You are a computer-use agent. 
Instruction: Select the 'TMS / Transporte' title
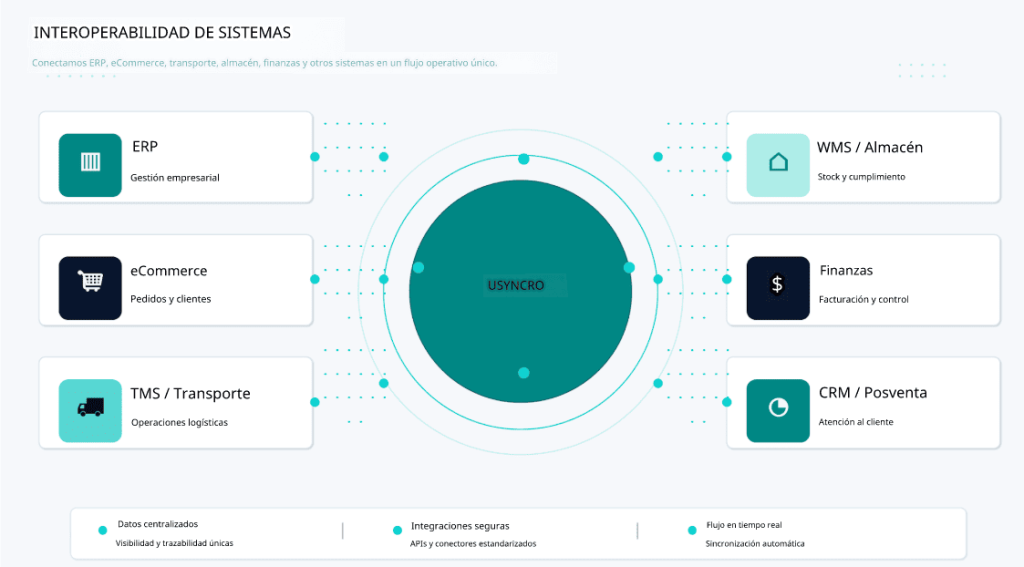[190, 393]
